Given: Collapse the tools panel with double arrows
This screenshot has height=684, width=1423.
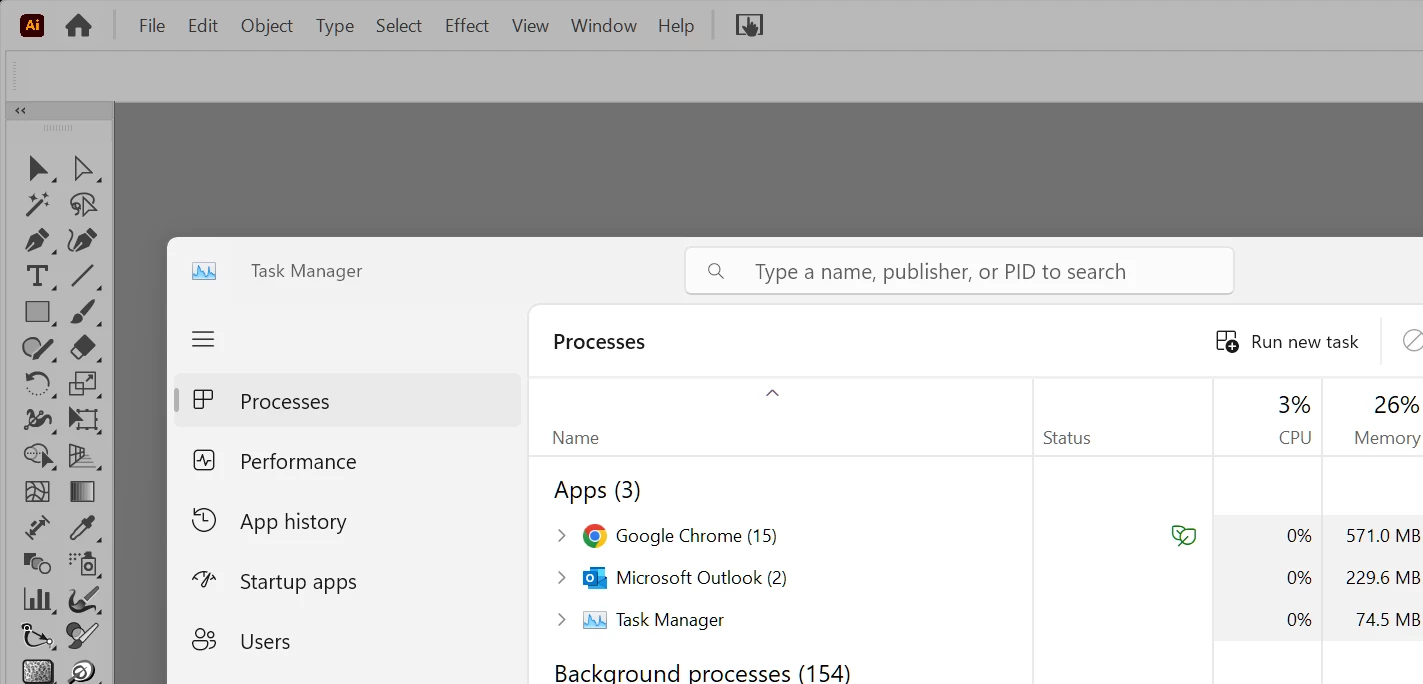Looking at the screenshot, I should pos(20,111).
